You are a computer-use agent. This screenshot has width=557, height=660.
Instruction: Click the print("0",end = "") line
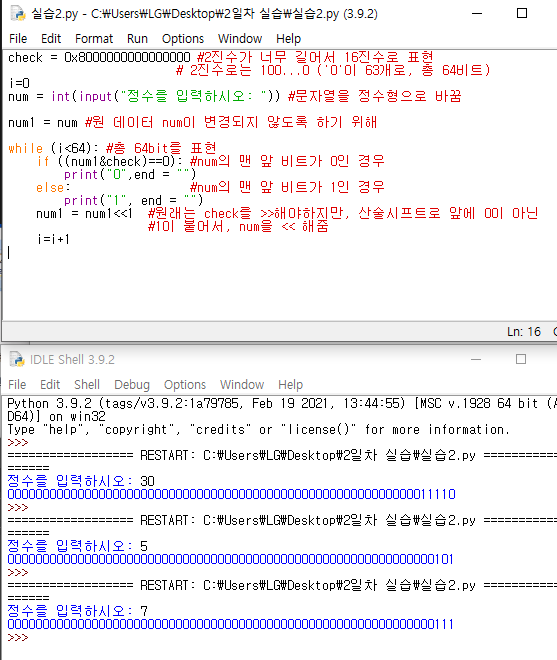click(x=130, y=174)
